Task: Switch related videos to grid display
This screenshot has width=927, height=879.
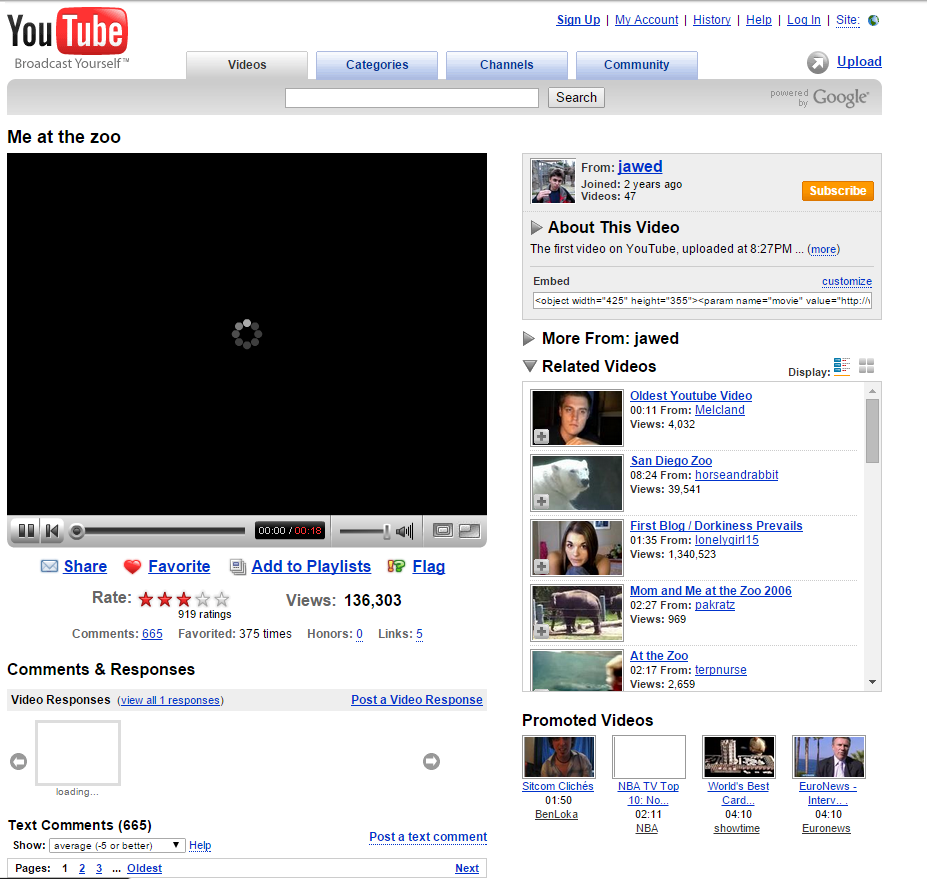Action: [866, 366]
